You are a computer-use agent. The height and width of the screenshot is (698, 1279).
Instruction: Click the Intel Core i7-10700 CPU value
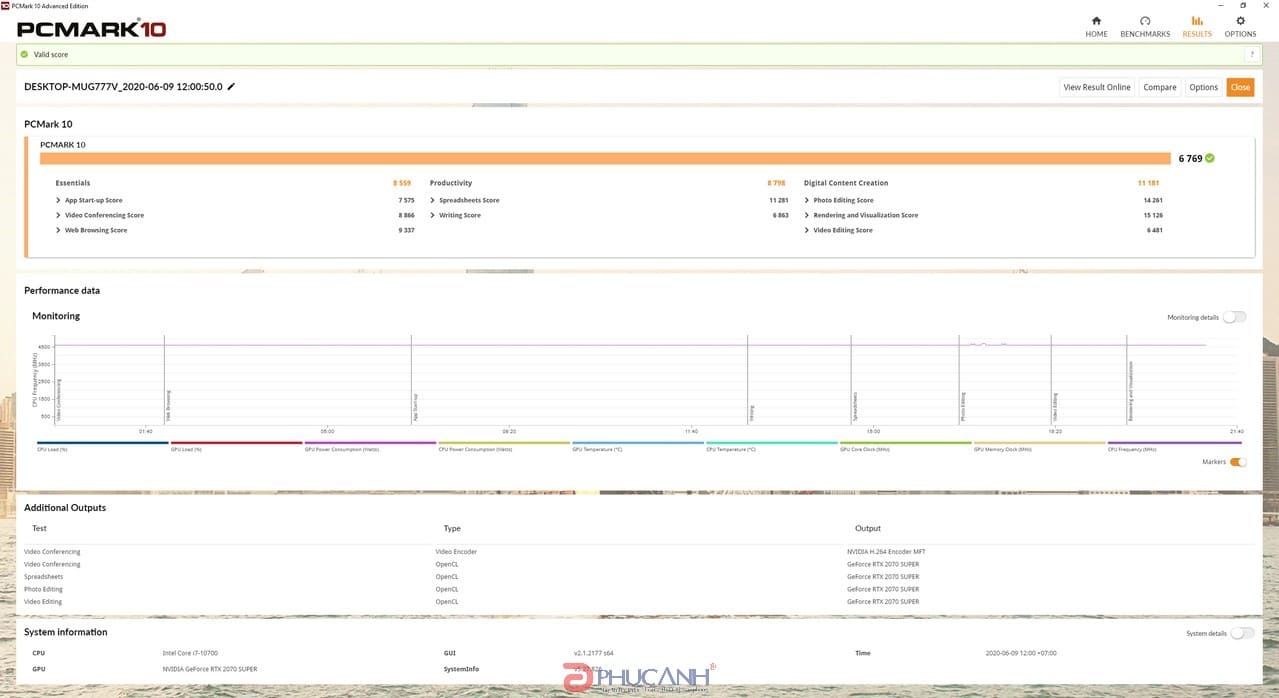tap(190, 653)
